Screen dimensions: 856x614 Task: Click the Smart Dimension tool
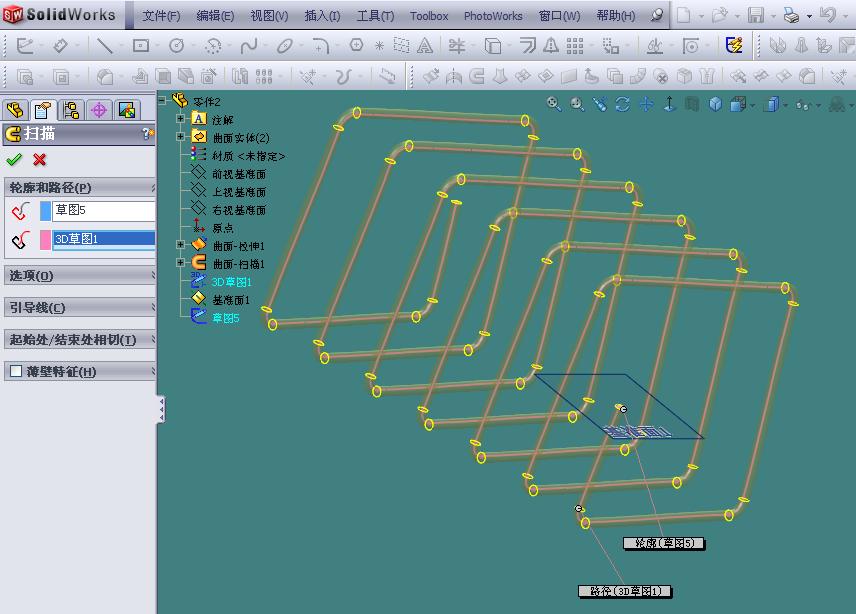pos(60,46)
